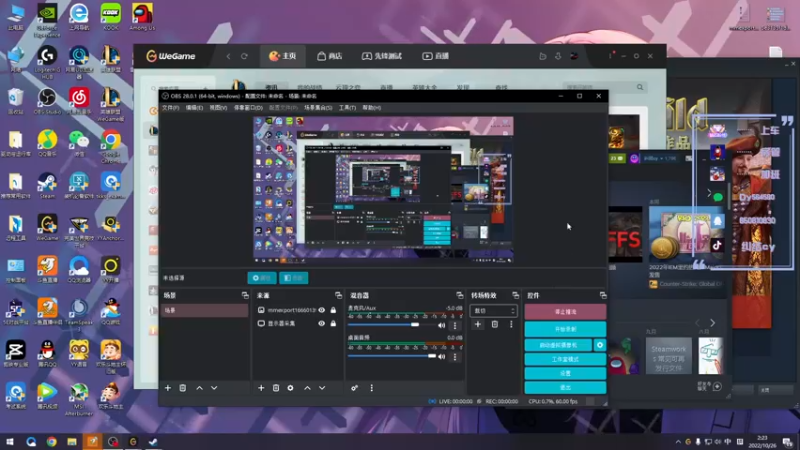Open File Explorer from taskbar
Viewport: 800px width, 450px height.
pos(72,442)
